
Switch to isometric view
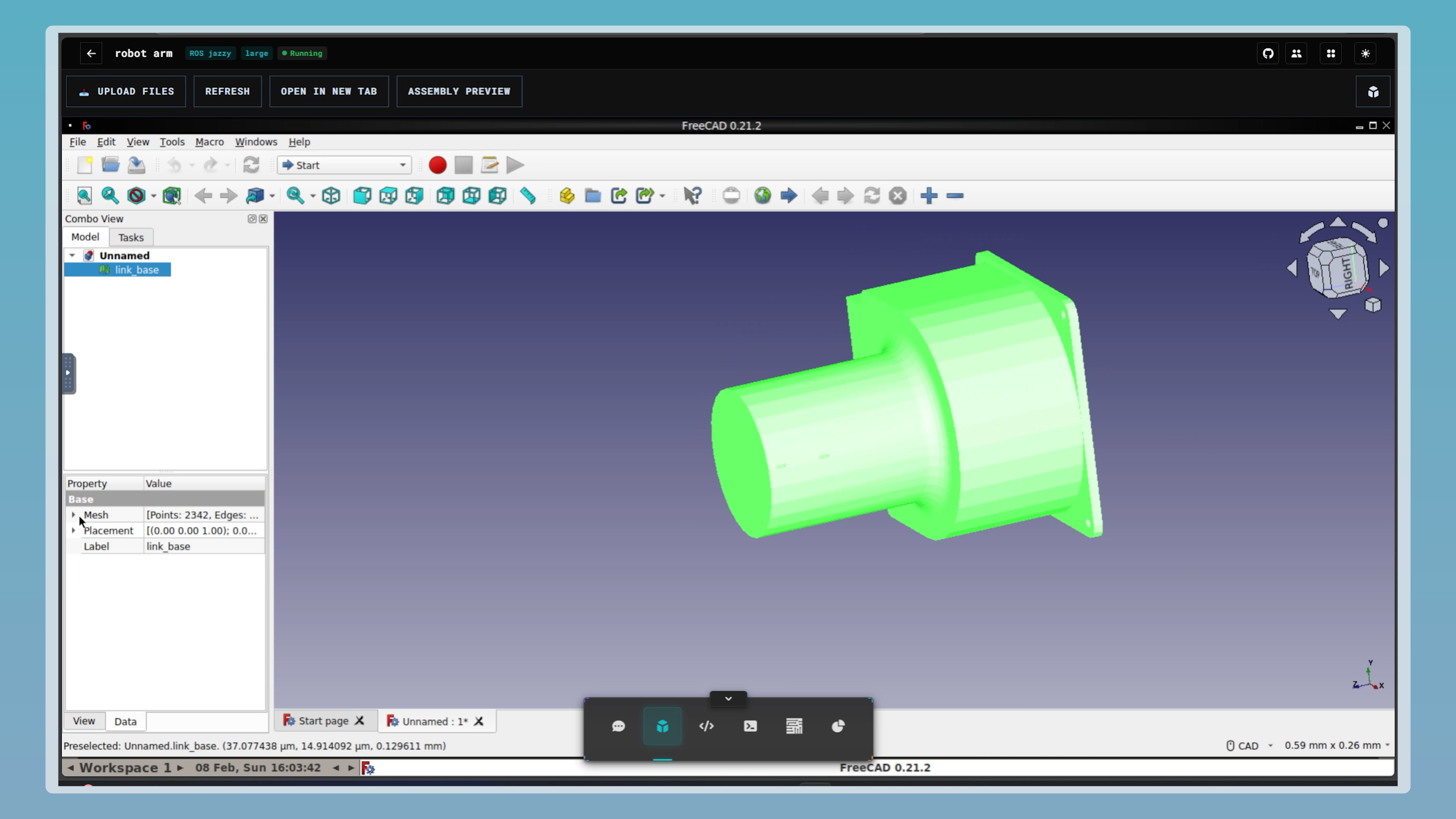click(x=331, y=196)
